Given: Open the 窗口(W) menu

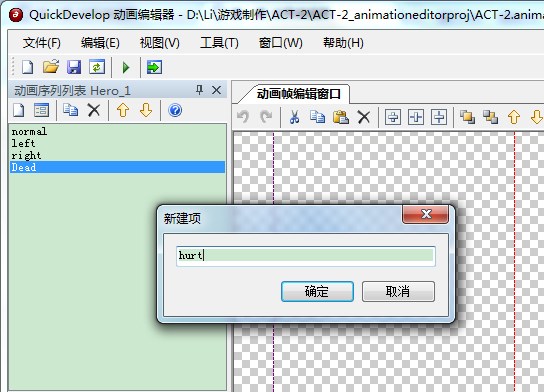Looking at the screenshot, I should coord(281,43).
